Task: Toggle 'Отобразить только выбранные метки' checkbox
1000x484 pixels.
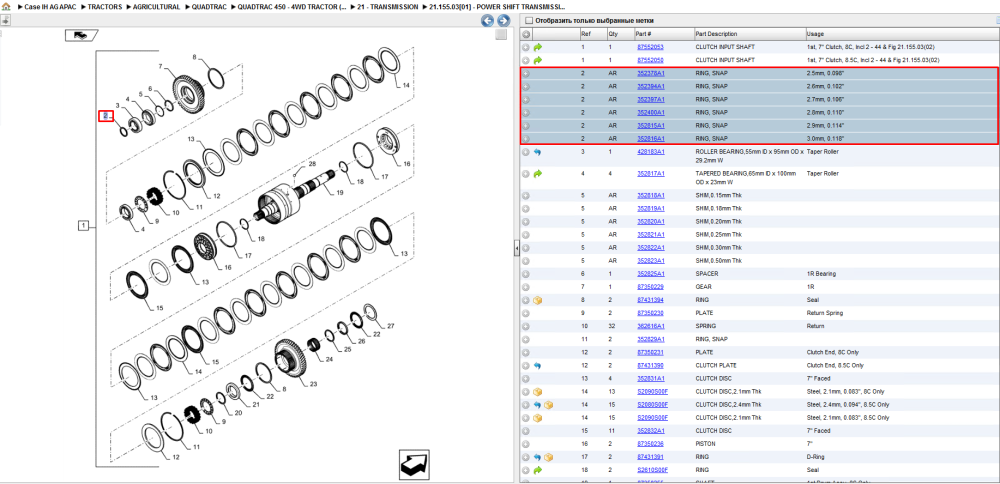Action: [527, 20]
